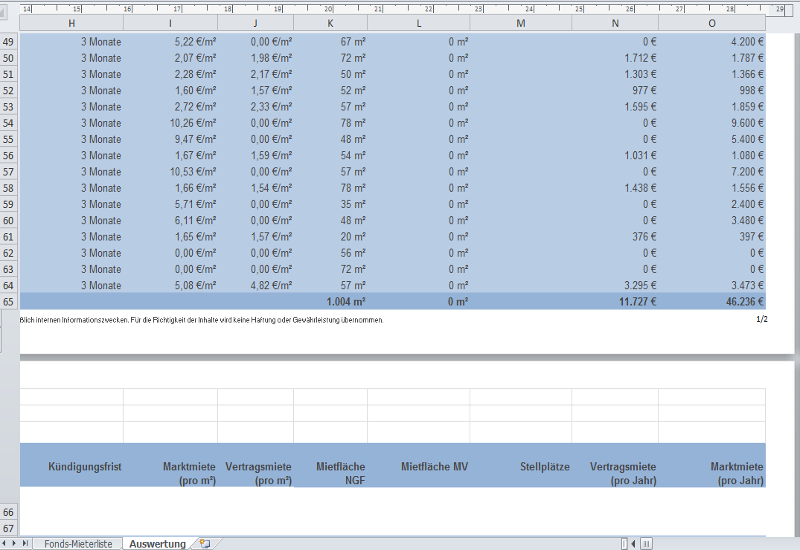Select the total 46.236 € cell
This screenshot has height=550, width=800.
click(x=712, y=302)
